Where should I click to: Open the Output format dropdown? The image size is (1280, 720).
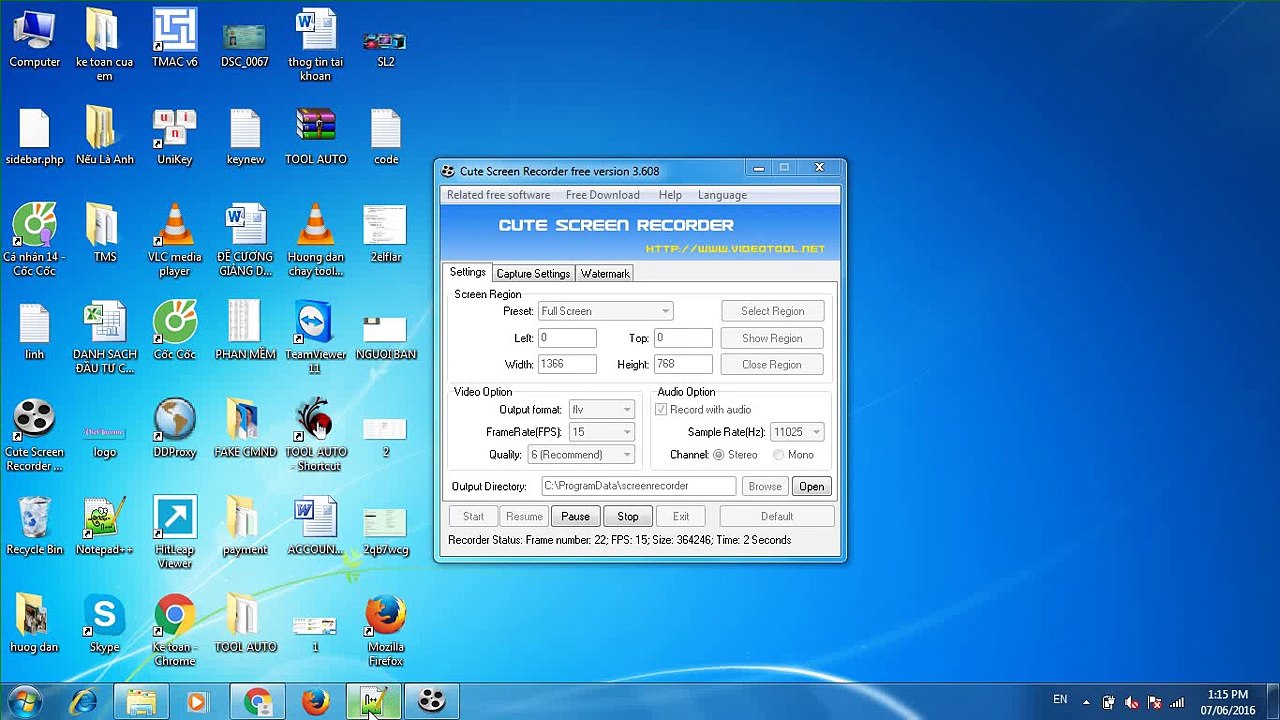click(x=601, y=410)
